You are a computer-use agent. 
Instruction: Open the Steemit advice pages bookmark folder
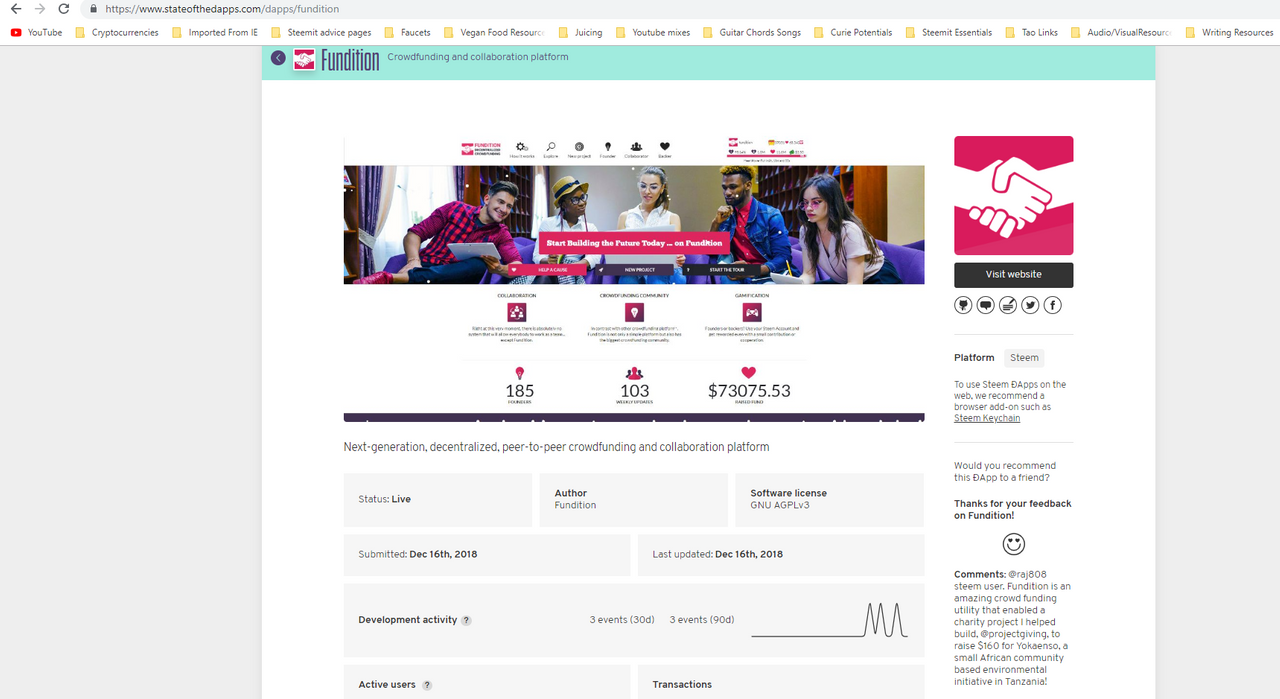[321, 32]
